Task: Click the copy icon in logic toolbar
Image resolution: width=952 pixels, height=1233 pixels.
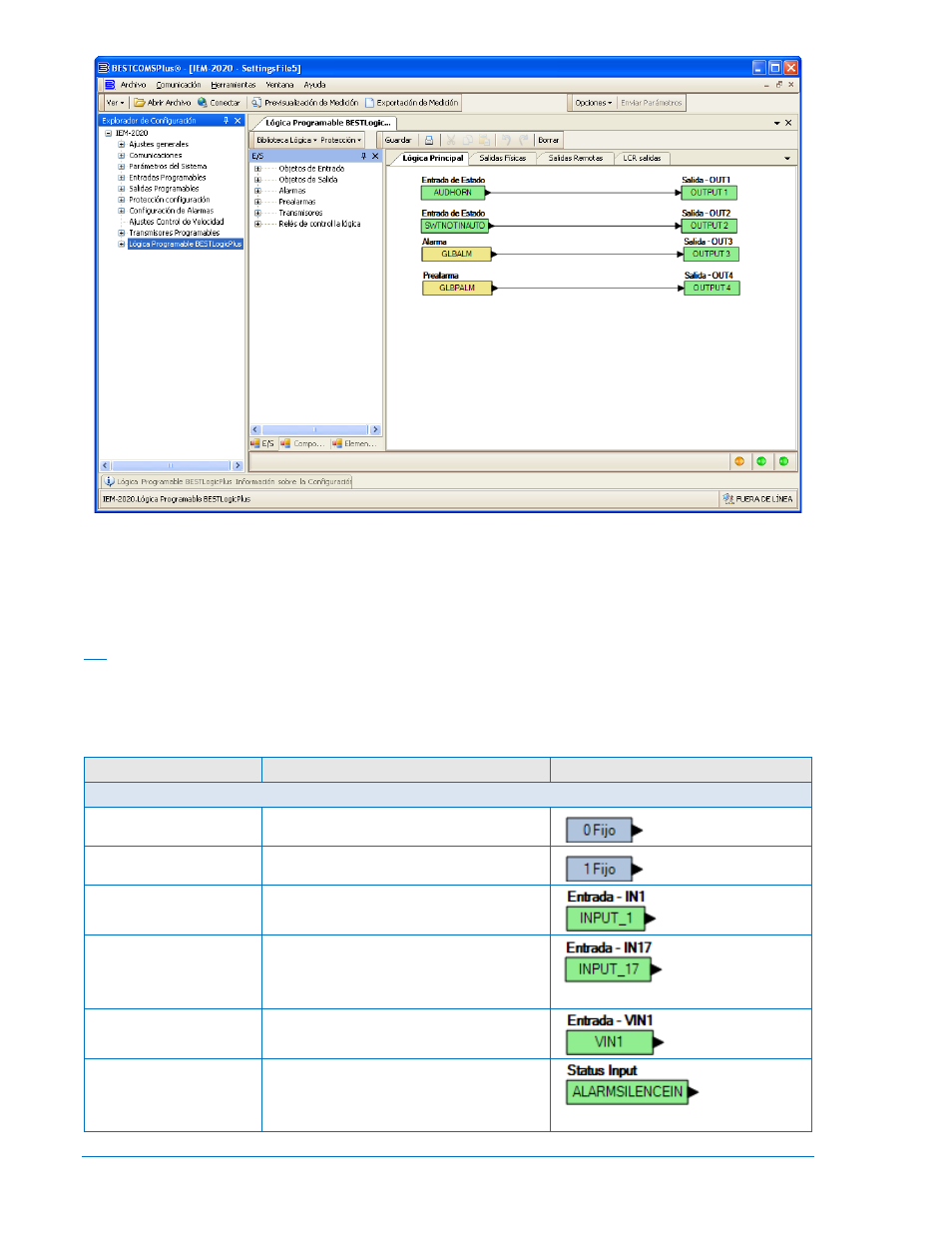Action: point(468,141)
